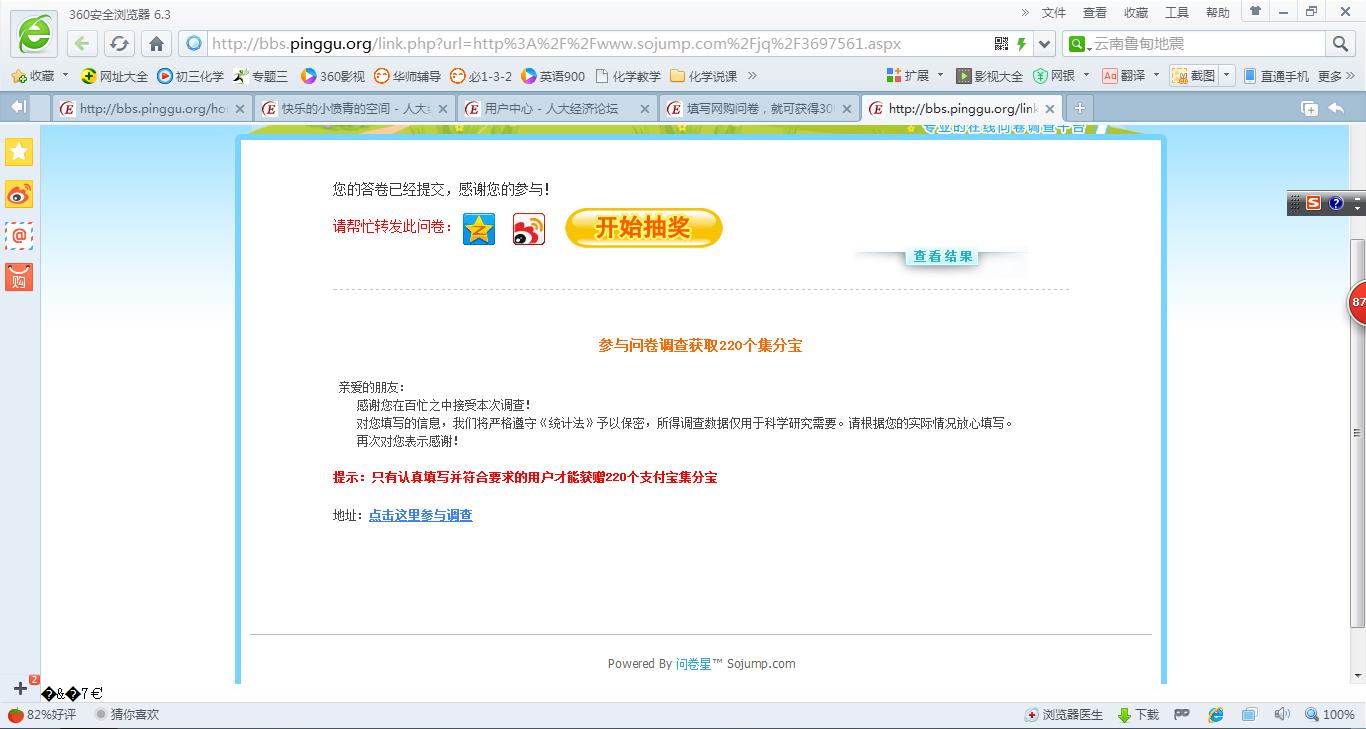This screenshot has width=1366, height=729.
Task: Show the QR code for this page
Action: point(1001,43)
